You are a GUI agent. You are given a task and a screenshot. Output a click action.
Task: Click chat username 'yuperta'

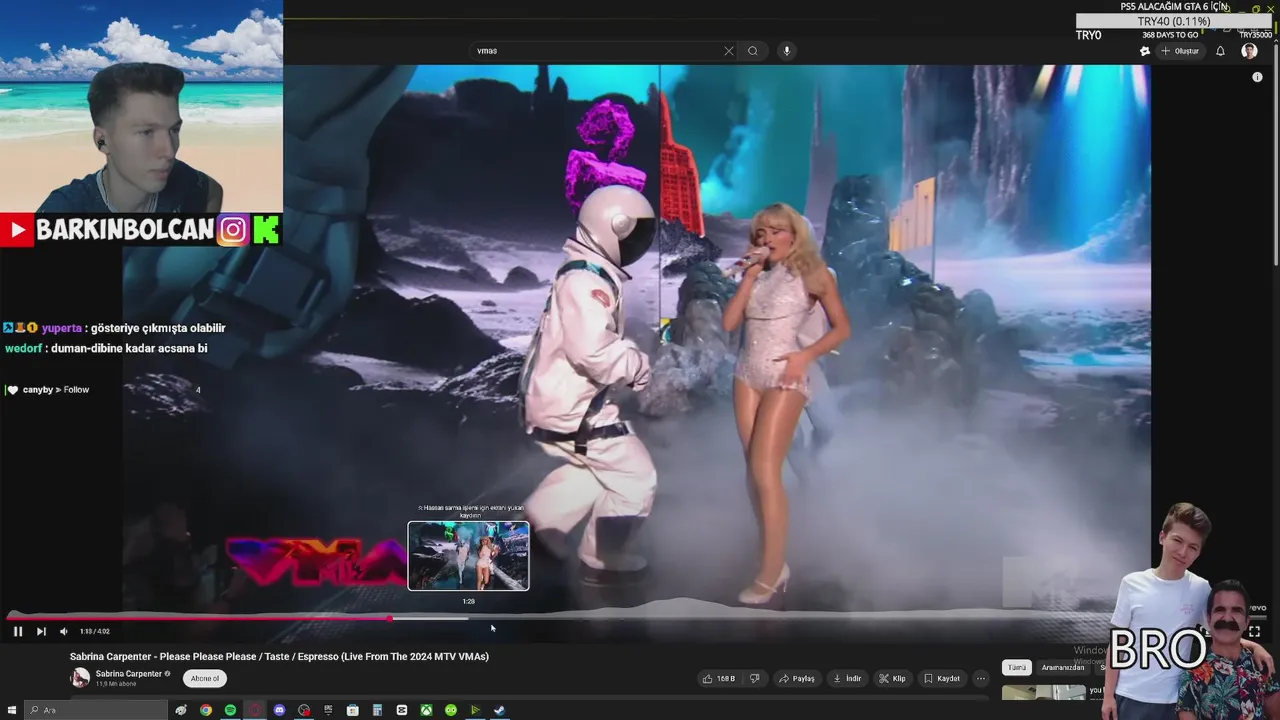pos(61,328)
